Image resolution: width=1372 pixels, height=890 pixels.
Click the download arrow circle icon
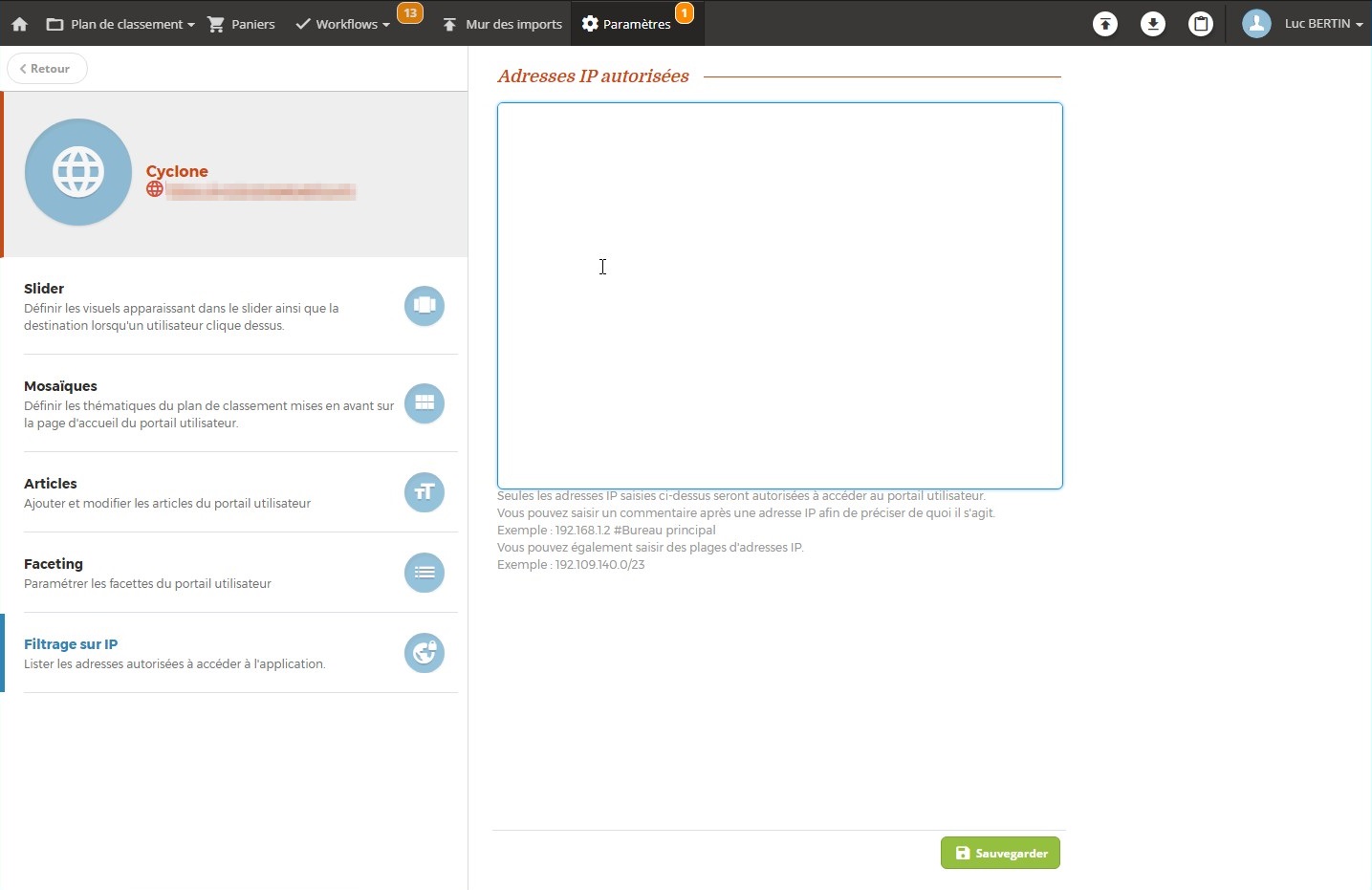tap(1153, 24)
